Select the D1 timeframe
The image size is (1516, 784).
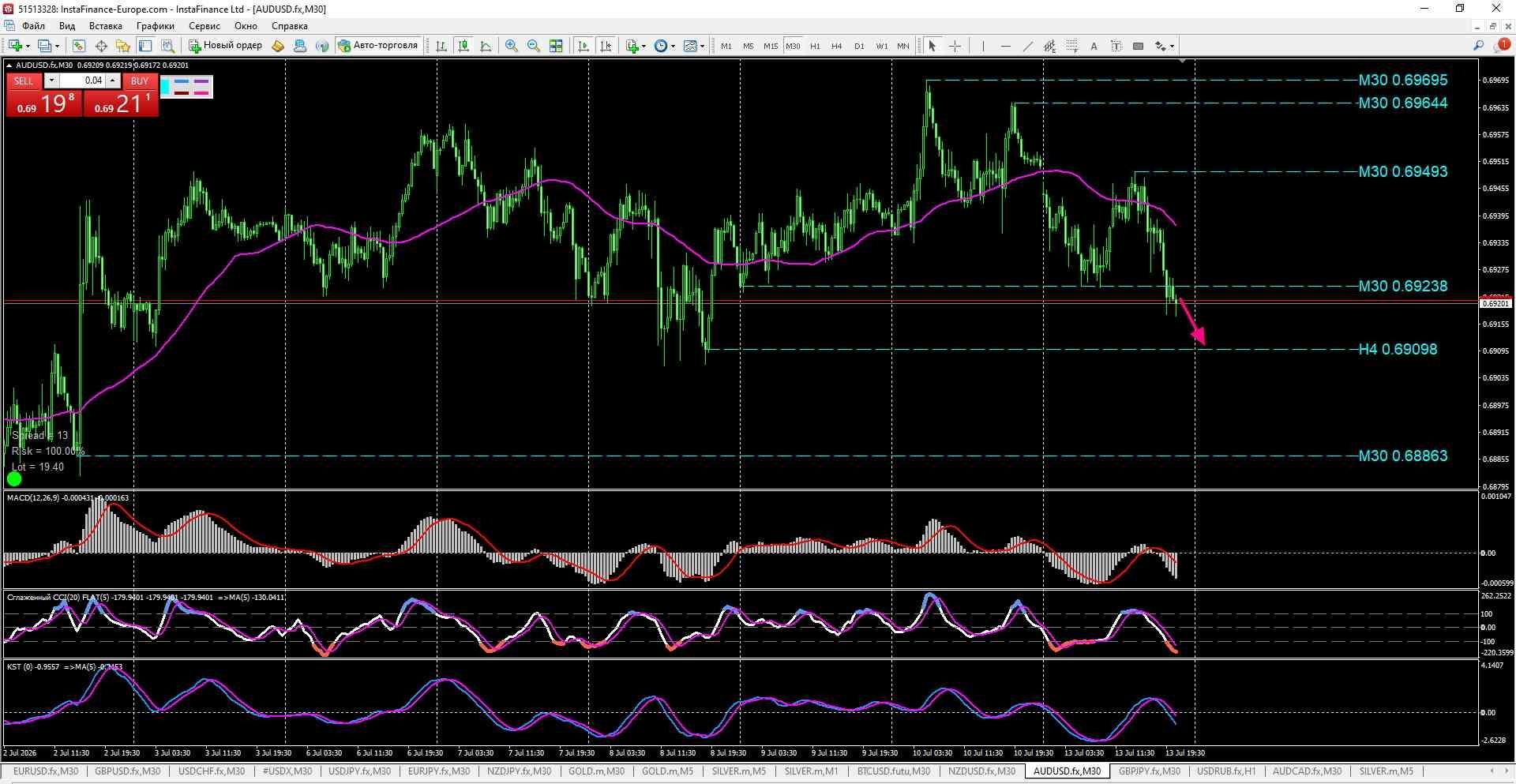click(859, 46)
